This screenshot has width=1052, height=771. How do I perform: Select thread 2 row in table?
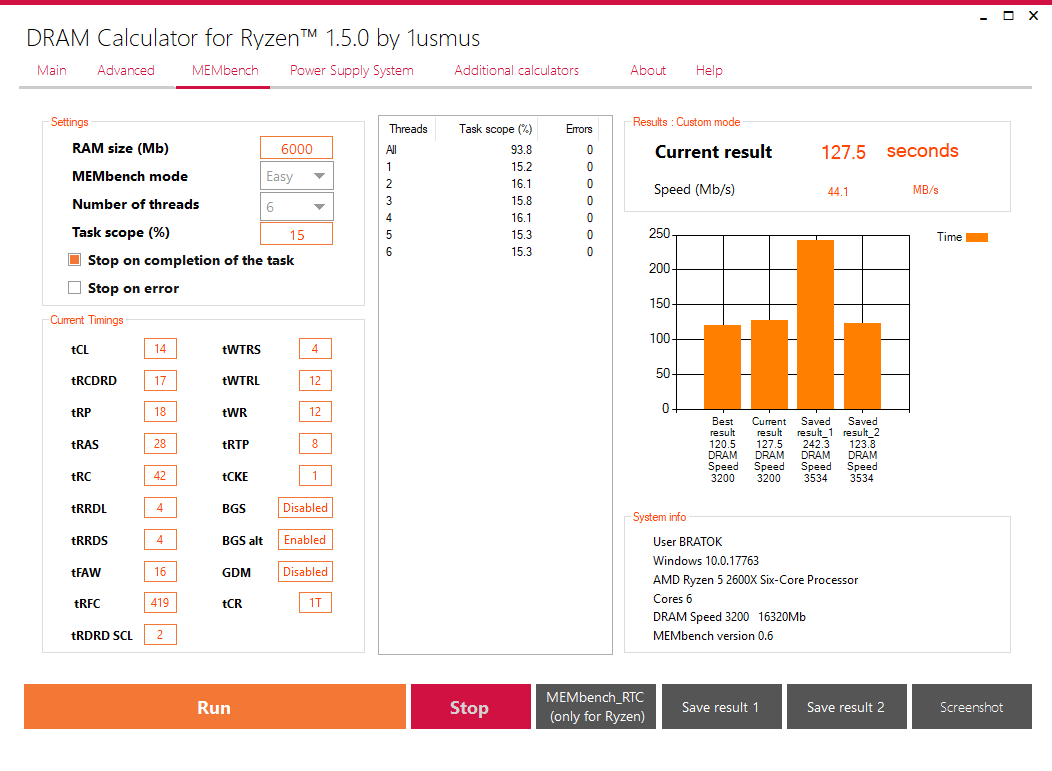[x=490, y=184]
